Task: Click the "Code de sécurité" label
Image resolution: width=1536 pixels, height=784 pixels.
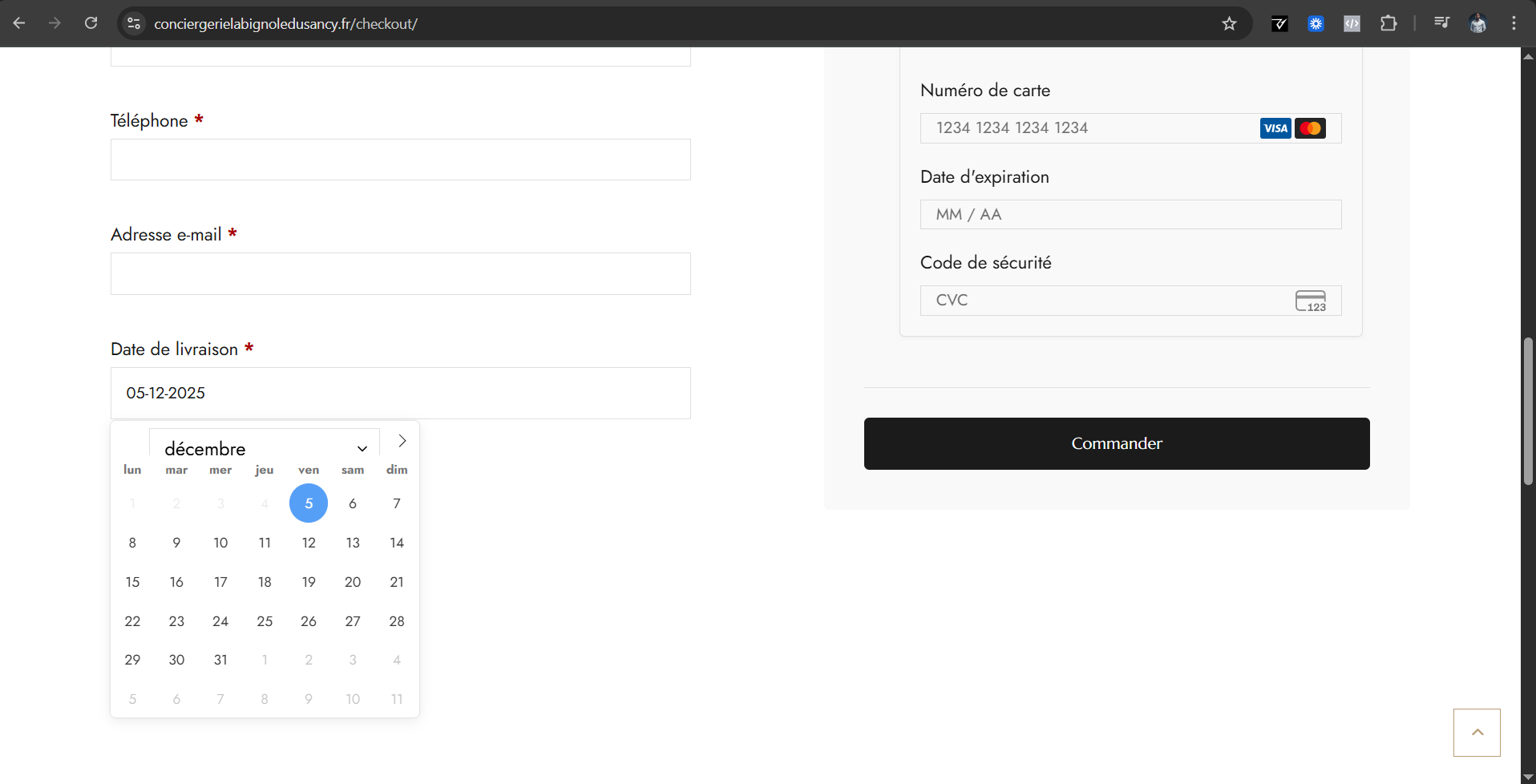Action: (986, 263)
